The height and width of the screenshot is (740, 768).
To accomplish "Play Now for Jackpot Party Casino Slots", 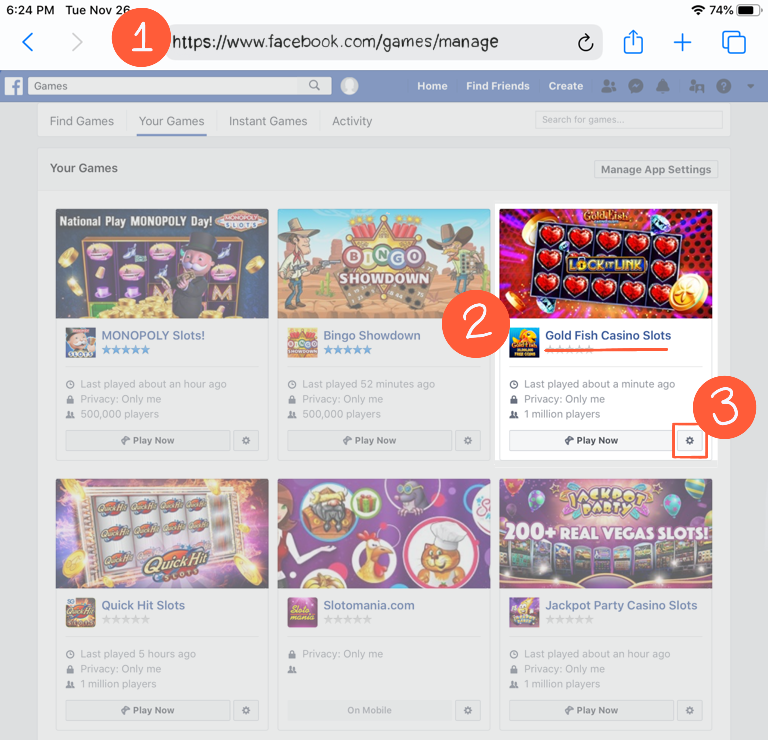I will tap(592, 710).
